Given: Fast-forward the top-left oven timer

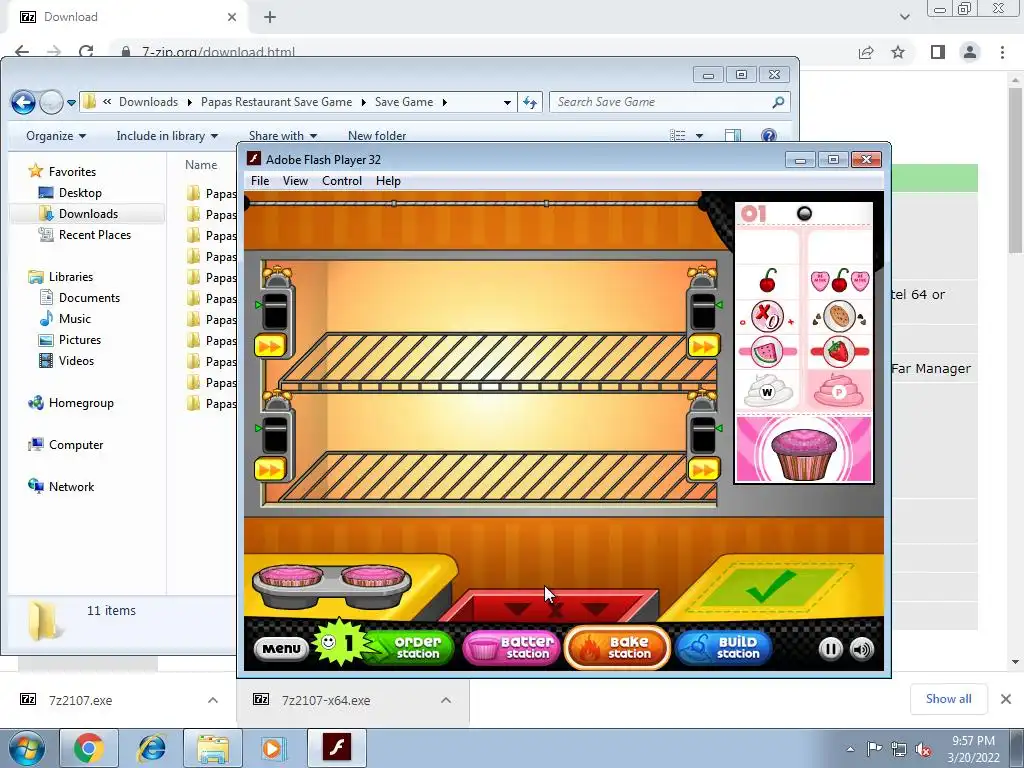Looking at the screenshot, I should coord(270,345).
